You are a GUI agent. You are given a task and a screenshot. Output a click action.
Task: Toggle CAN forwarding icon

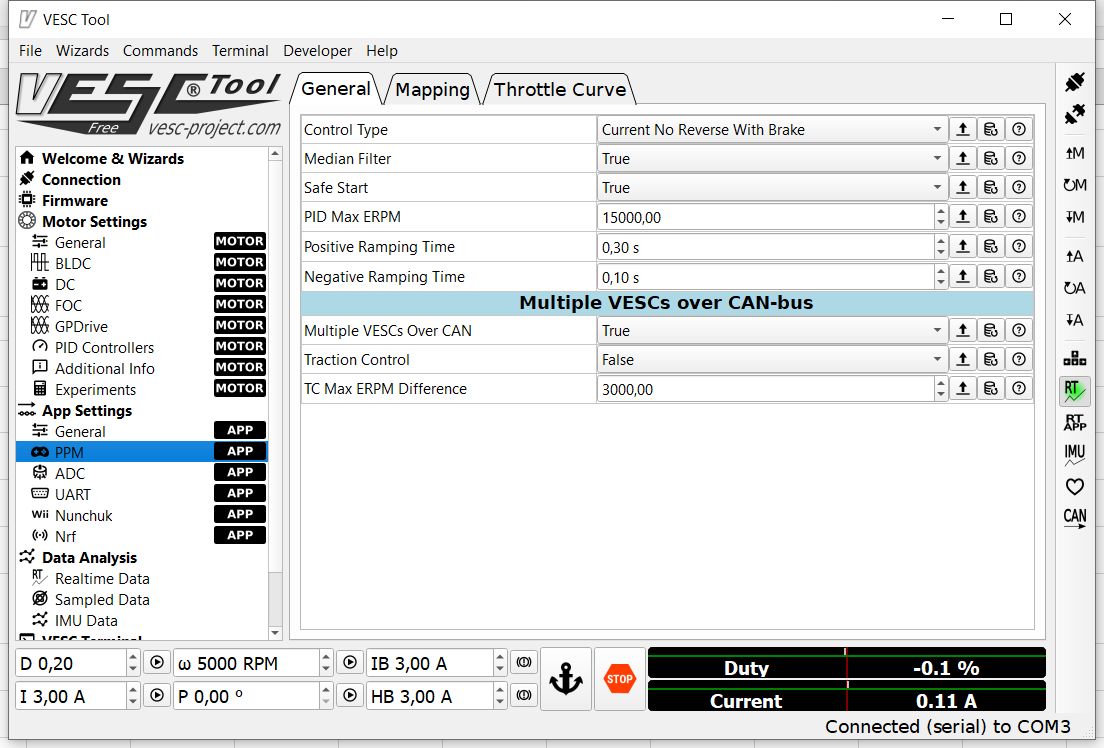(1074, 518)
